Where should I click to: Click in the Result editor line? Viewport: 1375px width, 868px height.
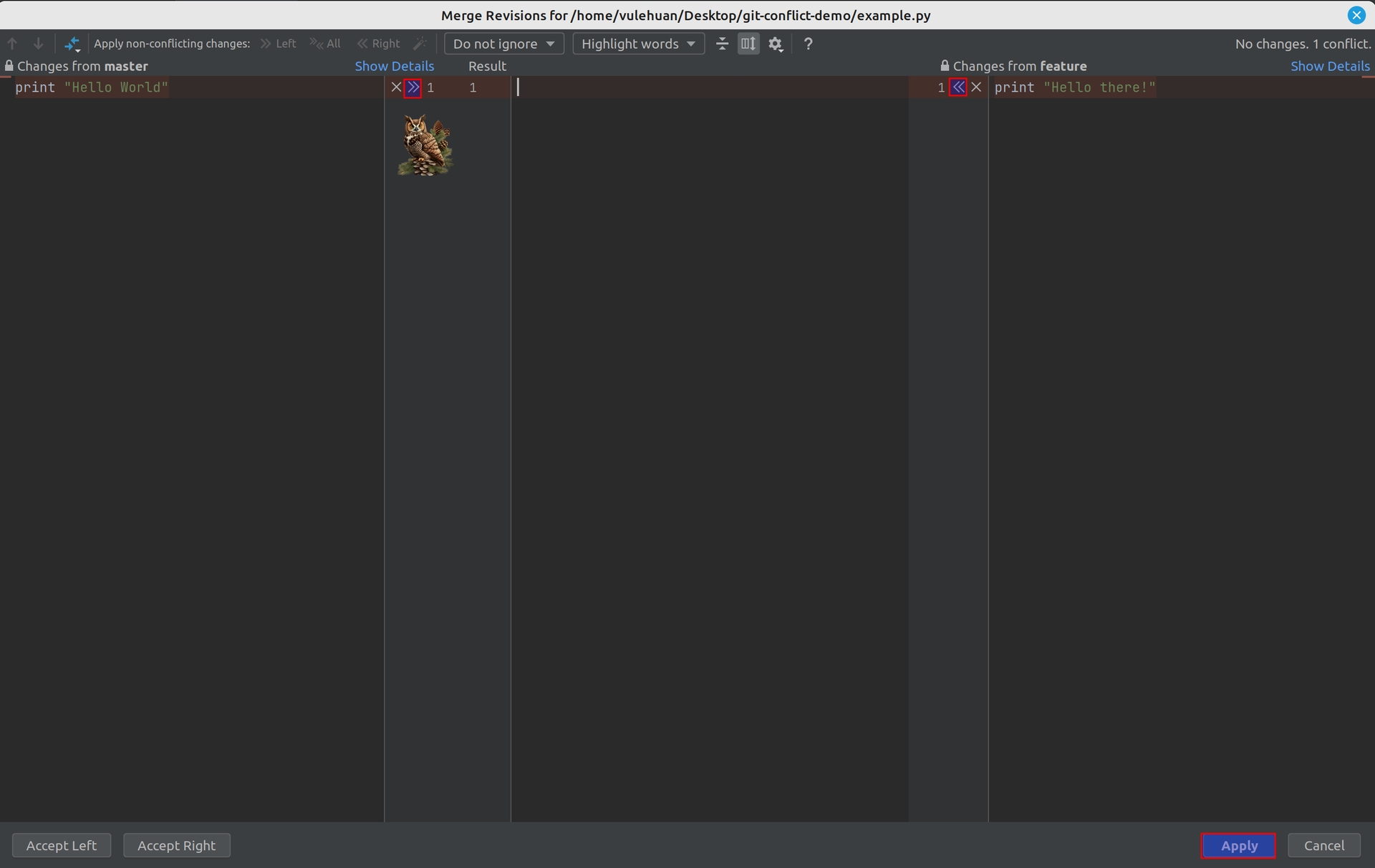(x=709, y=87)
